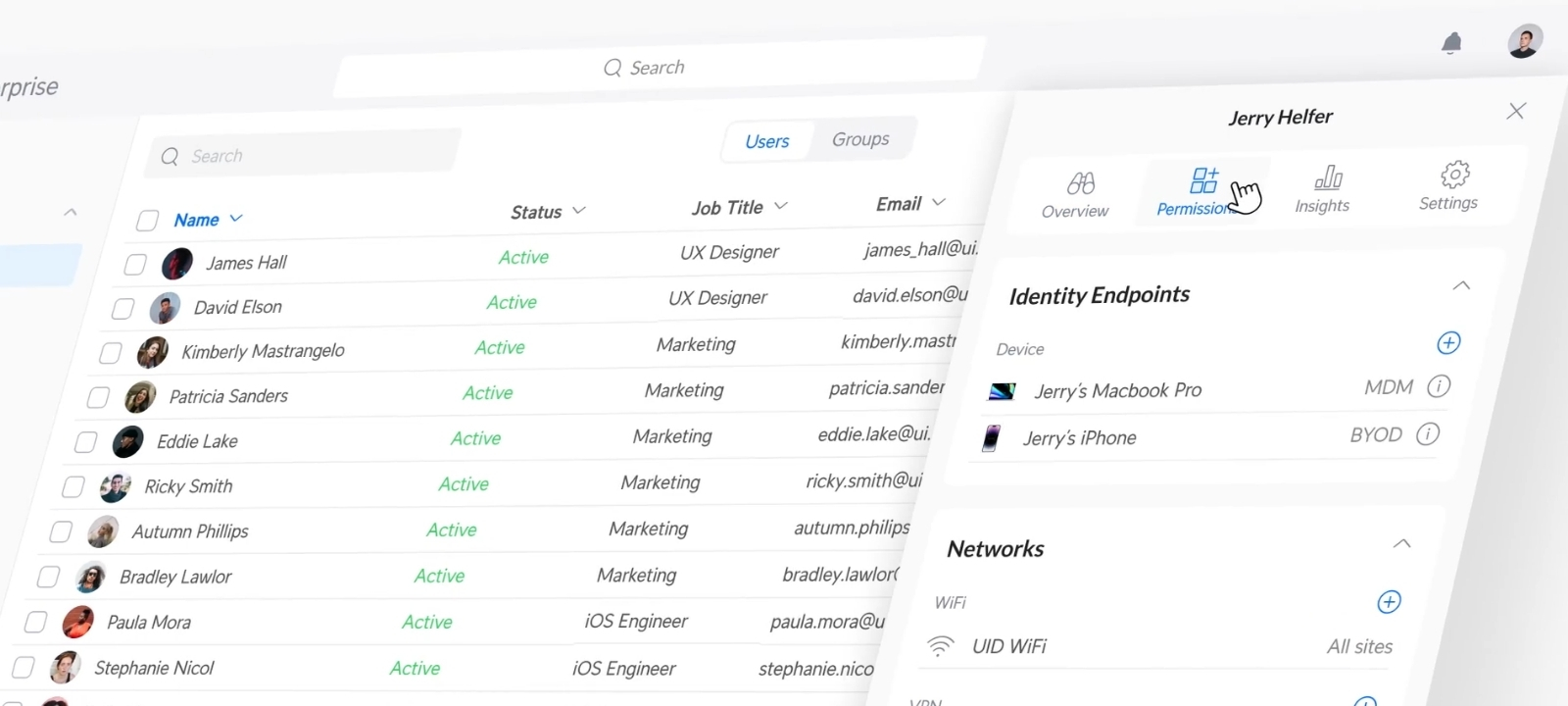Open the Status column dropdown
The height and width of the screenshot is (706, 1568).
pos(579,210)
